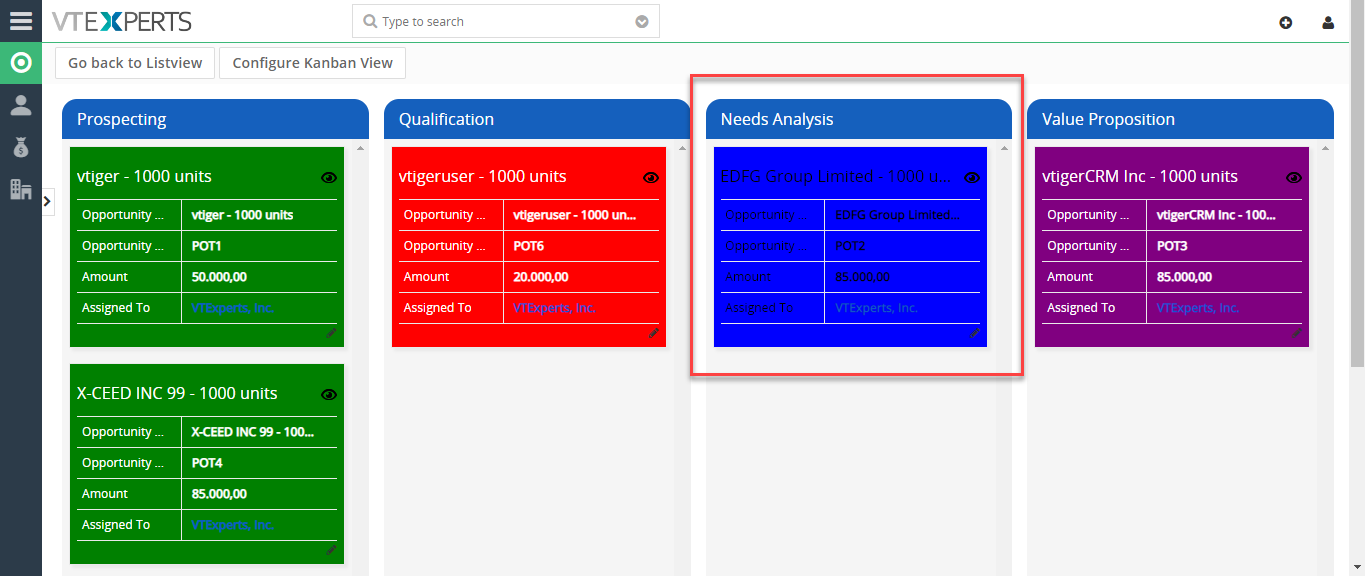The height and width of the screenshot is (576, 1365).
Task: Toggle eye icon on vtiger - 1000 units card
Action: coord(329,177)
